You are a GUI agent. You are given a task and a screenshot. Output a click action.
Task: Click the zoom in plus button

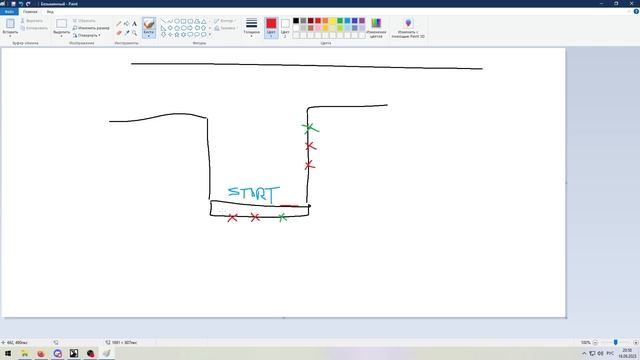coord(636,342)
